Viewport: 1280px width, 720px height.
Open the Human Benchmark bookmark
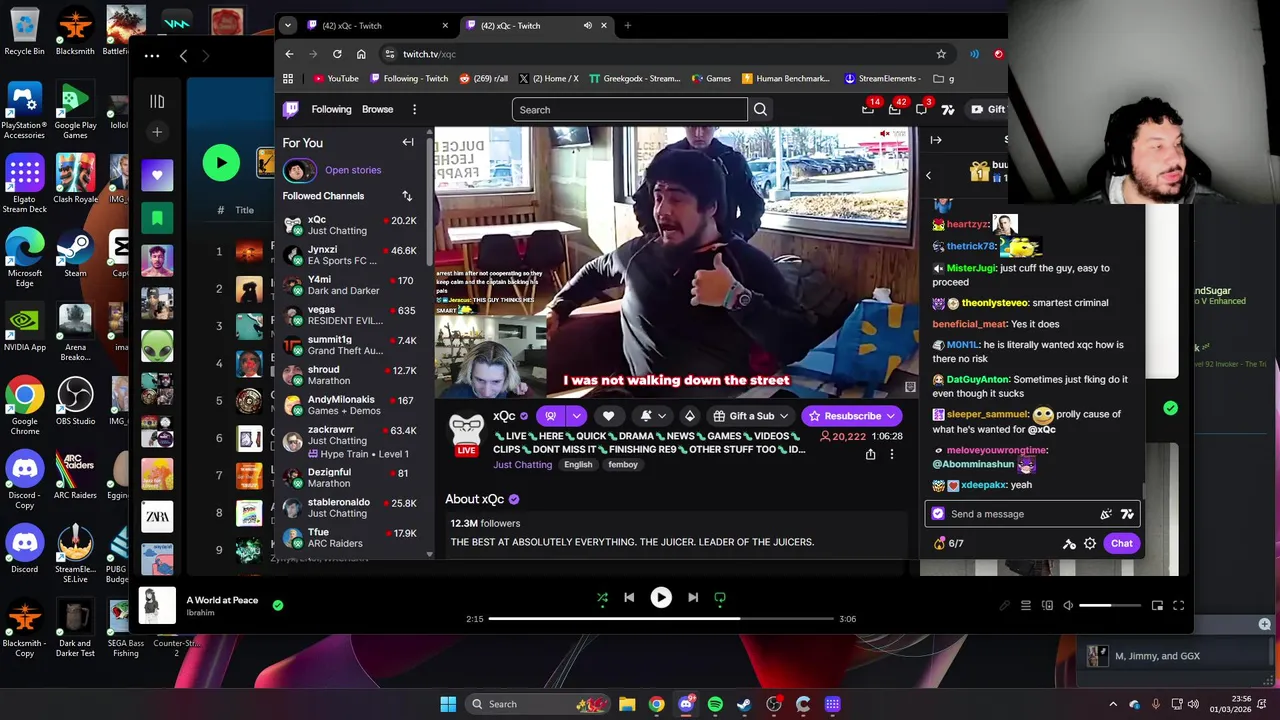(x=786, y=78)
